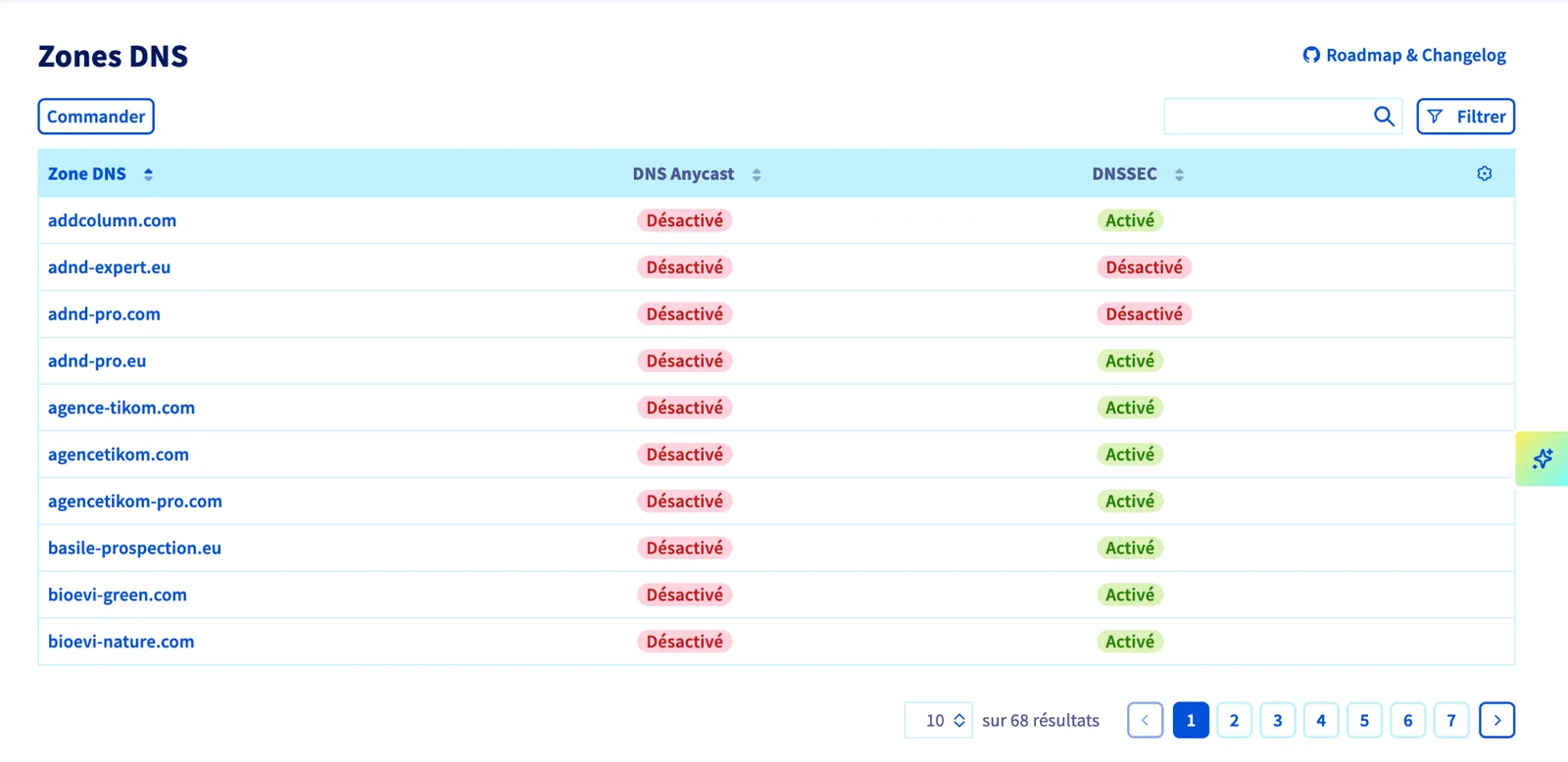Select page 4 in pagination
The height and width of the screenshot is (762, 1568).
point(1321,721)
